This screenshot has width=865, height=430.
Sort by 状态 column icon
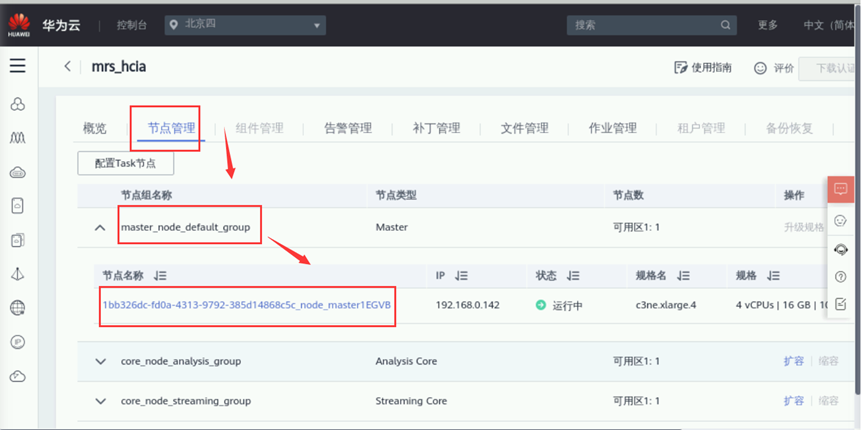click(573, 276)
